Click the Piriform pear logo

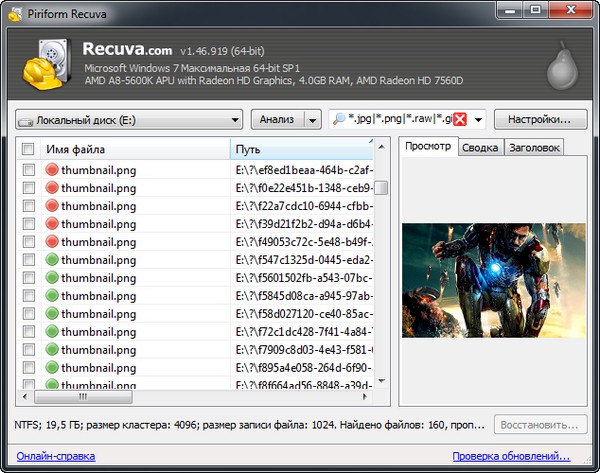pyautogui.click(x=562, y=66)
